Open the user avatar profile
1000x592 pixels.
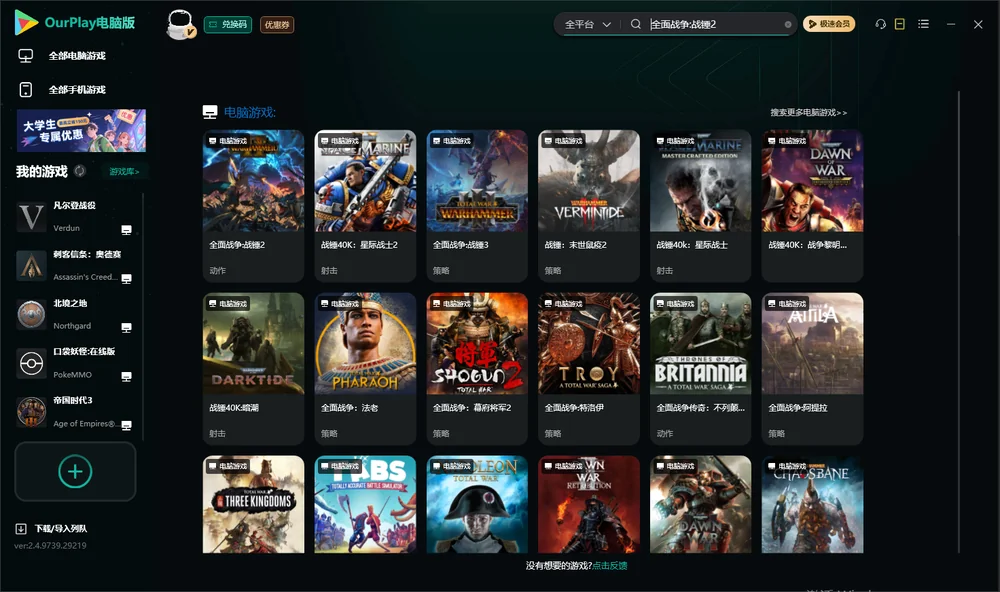(180, 25)
